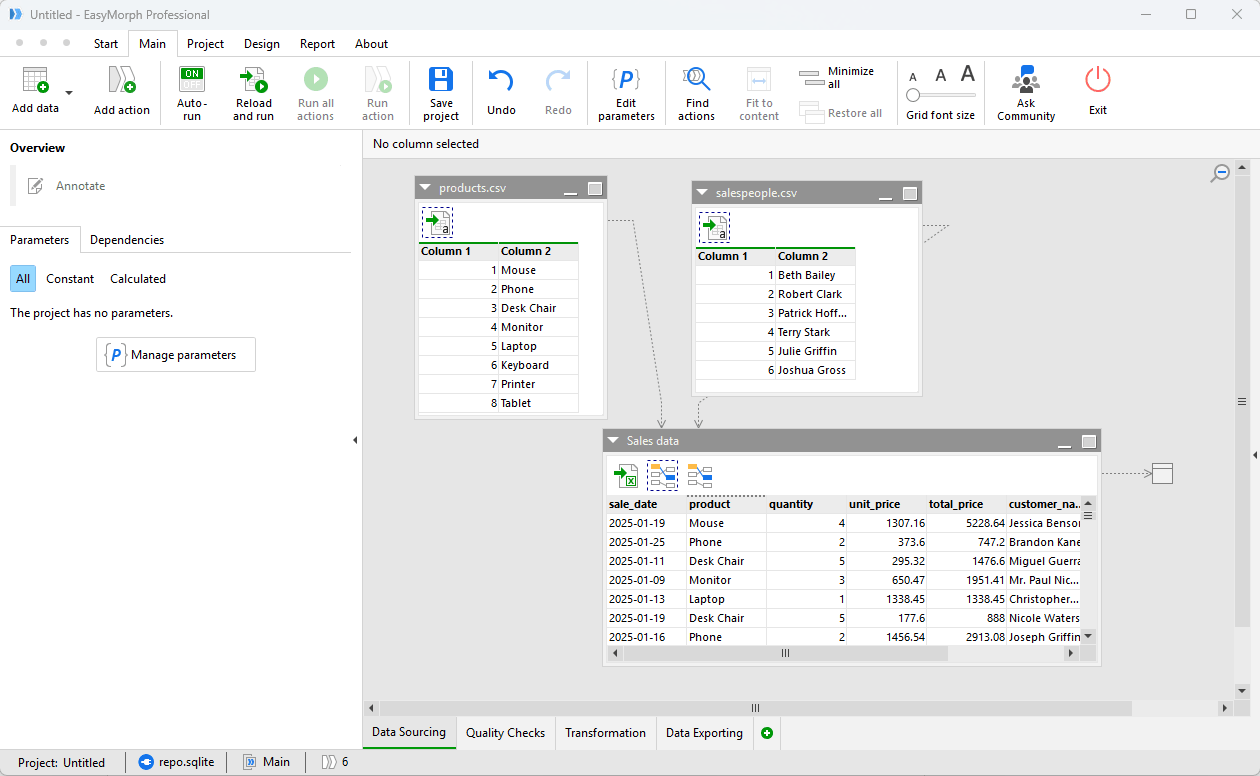Click Sales data Excel import action

click(626, 476)
